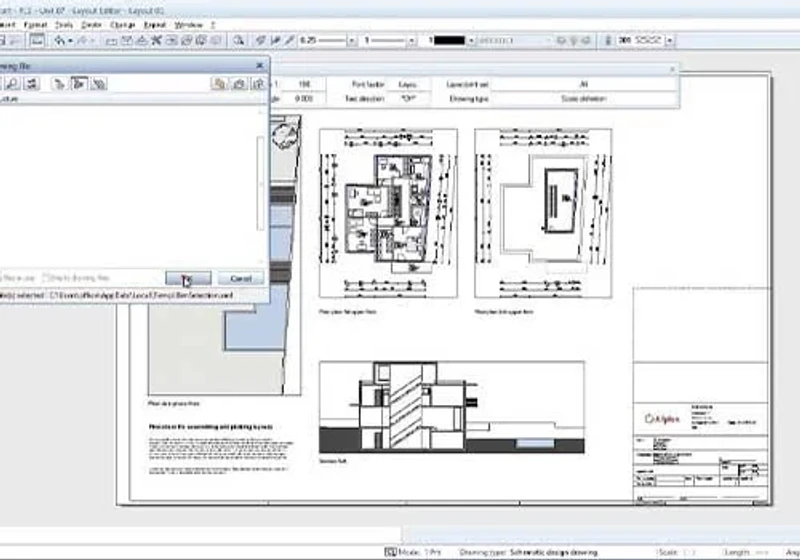Click the Undo arrow icon in main toolbar

tap(60, 40)
